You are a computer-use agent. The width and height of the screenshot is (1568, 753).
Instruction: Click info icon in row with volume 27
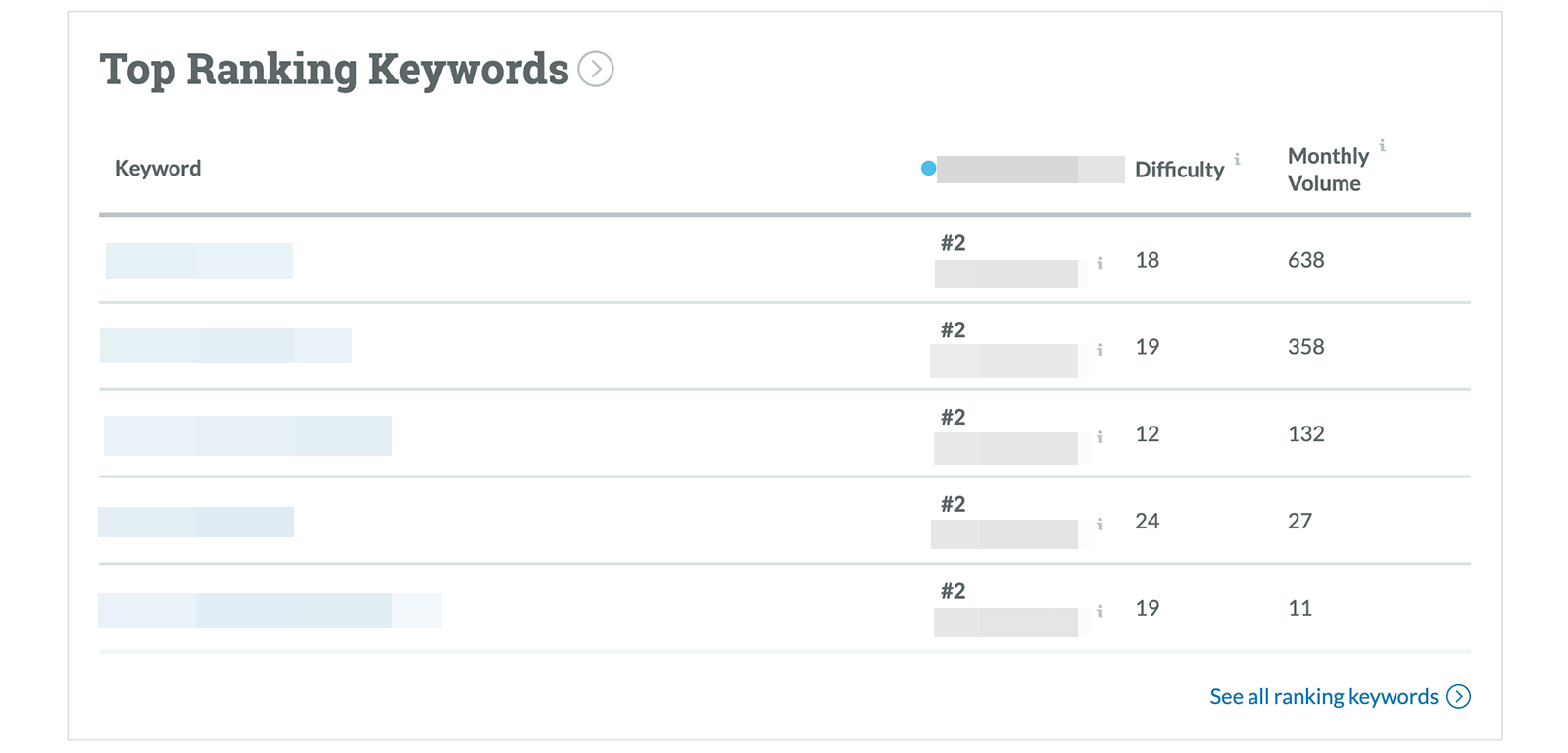click(1100, 525)
